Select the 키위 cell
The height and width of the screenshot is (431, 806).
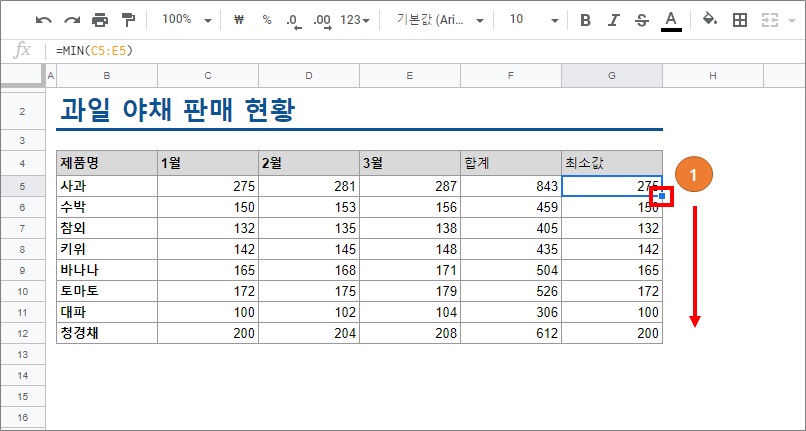[107, 249]
